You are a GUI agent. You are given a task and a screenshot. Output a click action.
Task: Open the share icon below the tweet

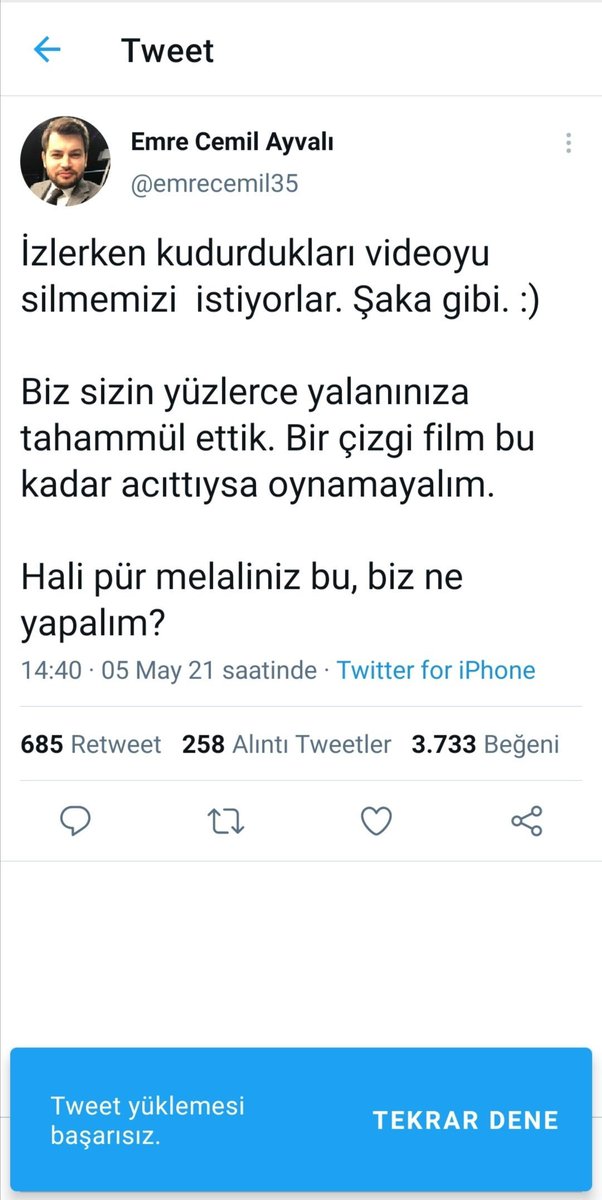tap(526, 821)
